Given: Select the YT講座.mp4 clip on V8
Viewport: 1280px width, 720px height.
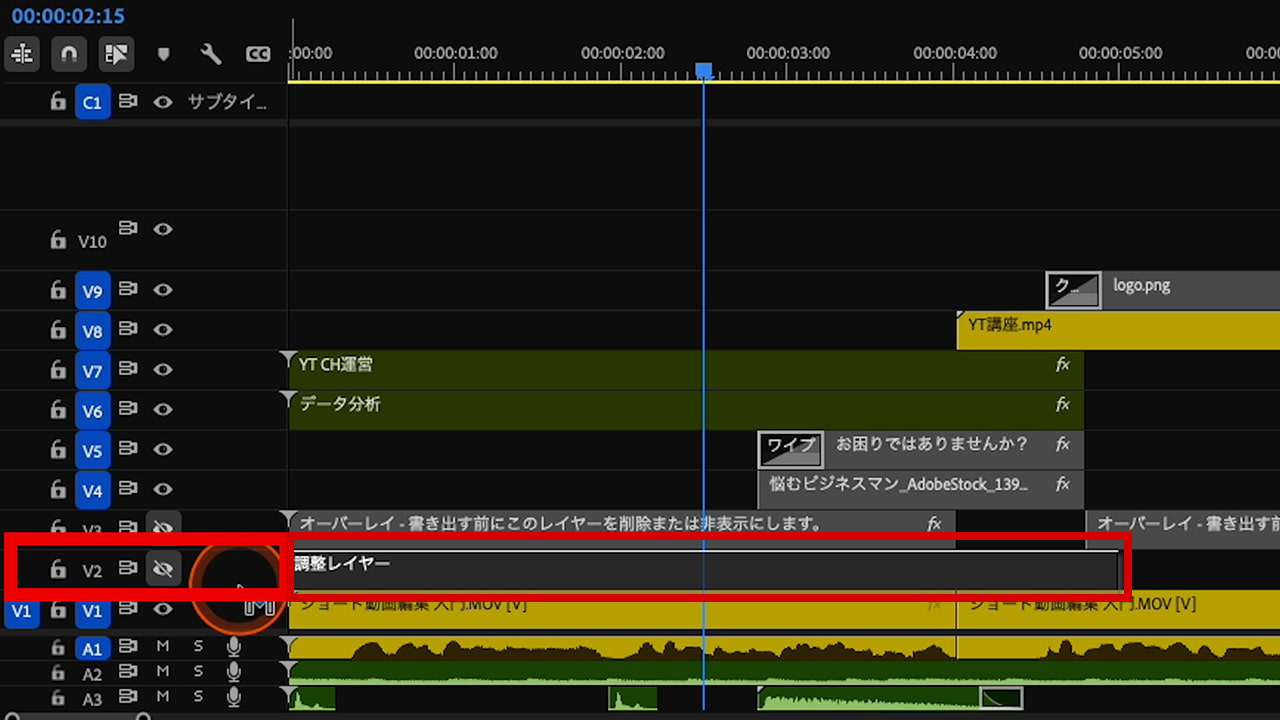Looking at the screenshot, I should [1118, 330].
